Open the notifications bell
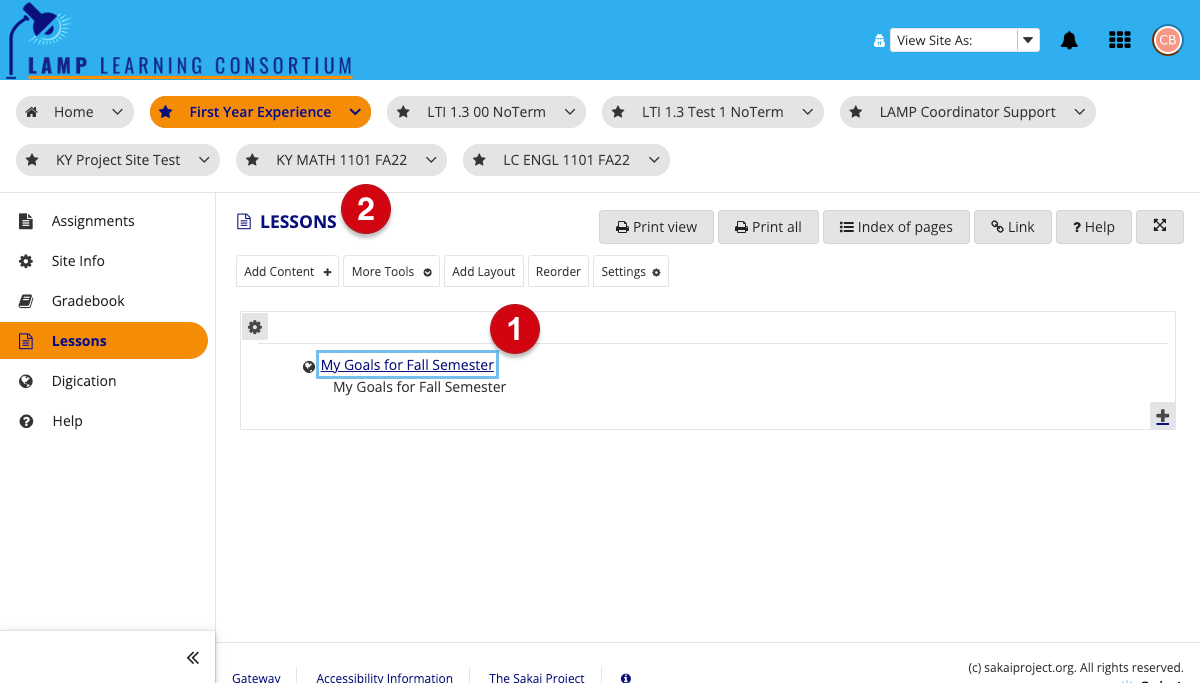1200x683 pixels. coord(1069,40)
